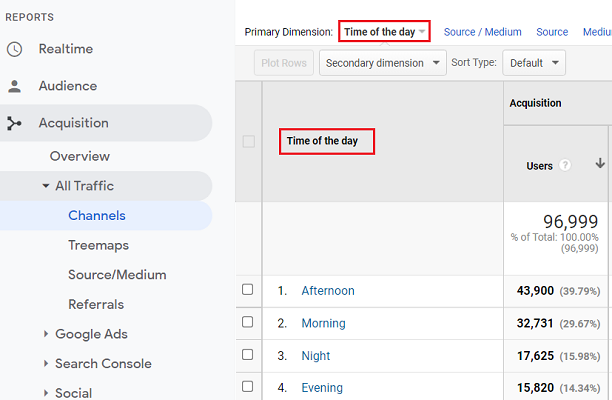The height and width of the screenshot is (400, 612).
Task: Open the Time of the day dimension dropdown
Action: tap(384, 32)
